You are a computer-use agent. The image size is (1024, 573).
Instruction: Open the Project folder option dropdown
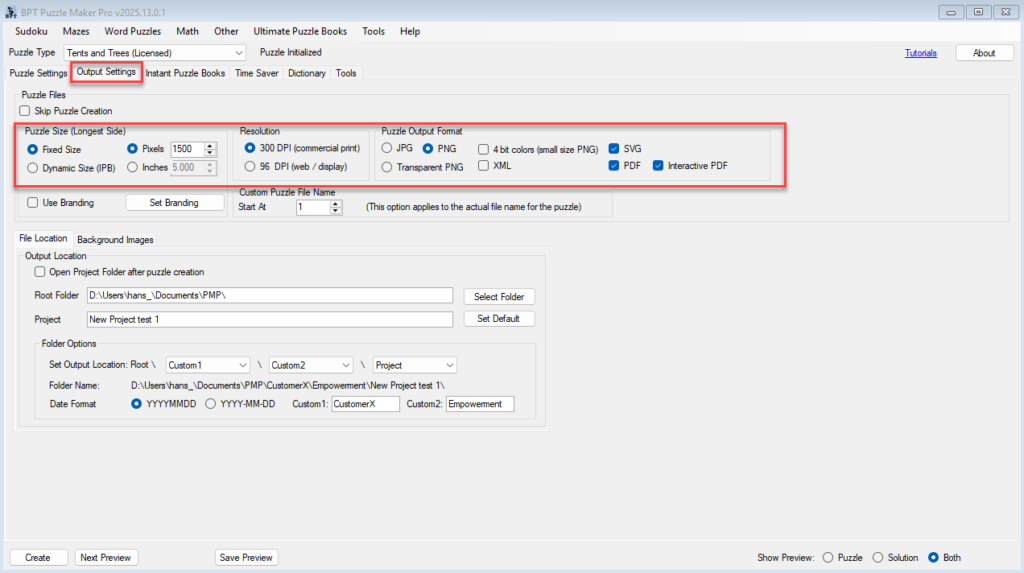point(449,365)
